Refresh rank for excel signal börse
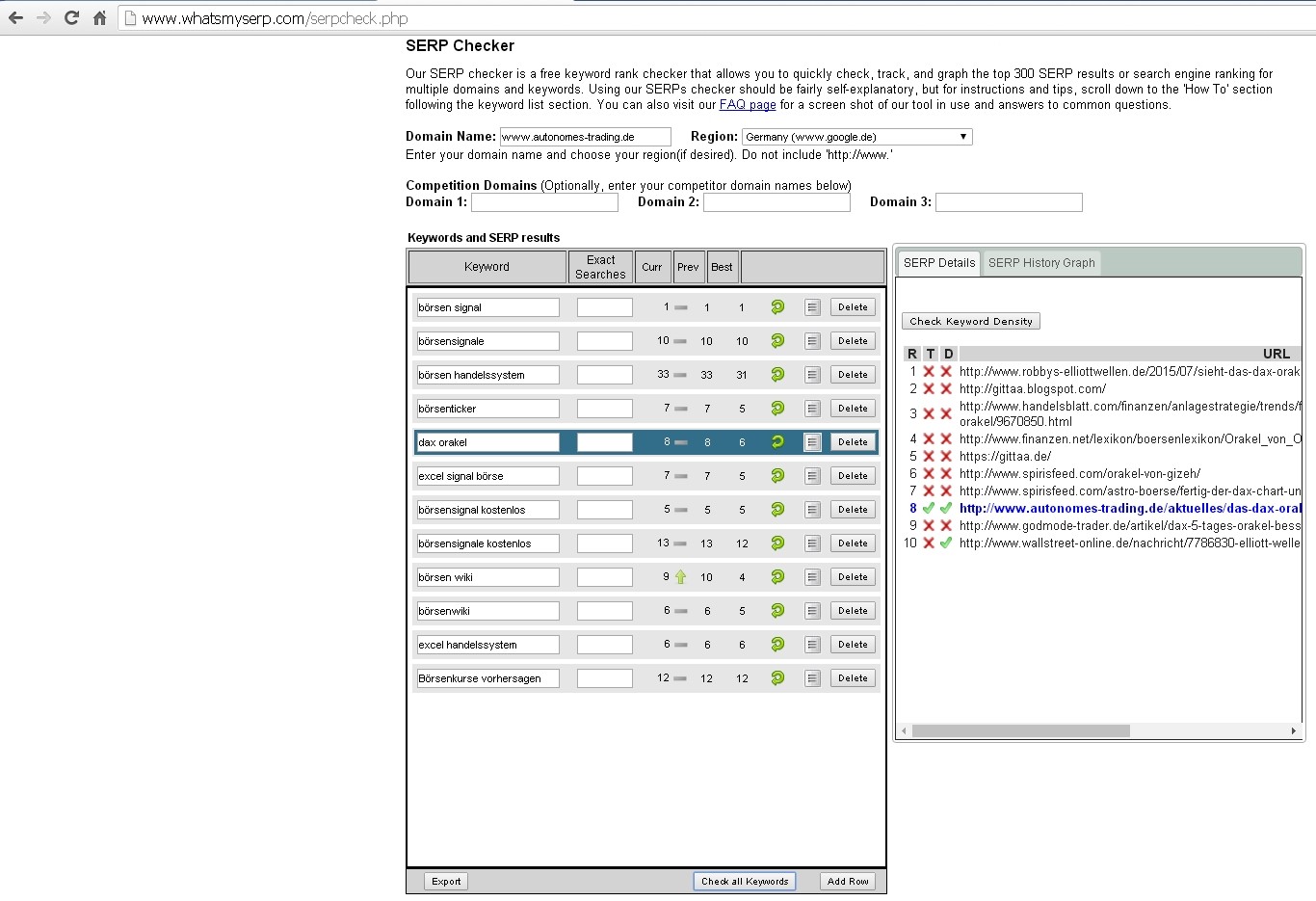Screen dimensions: 1316x901 pos(777,476)
